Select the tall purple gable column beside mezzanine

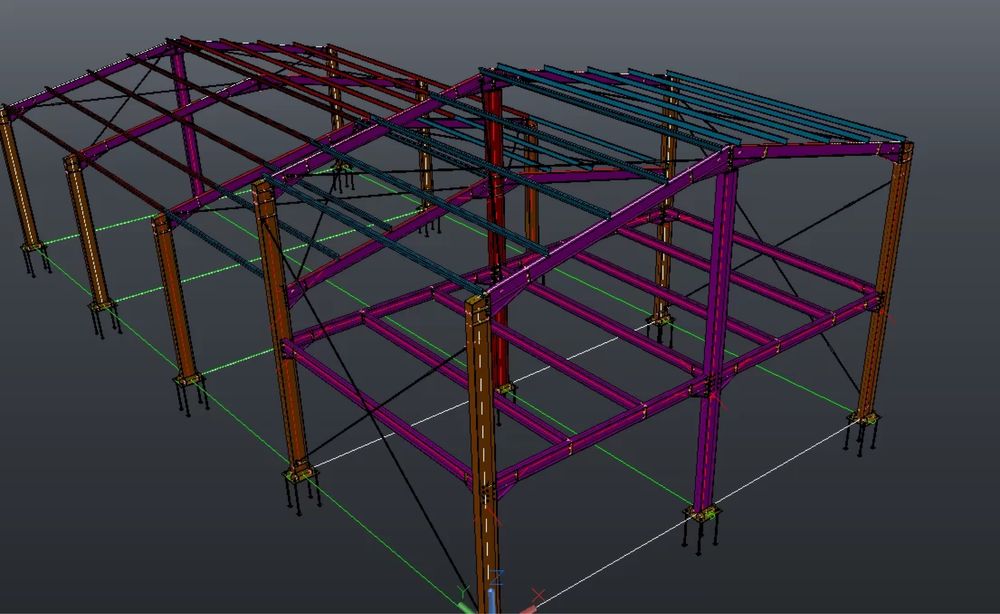click(714, 338)
